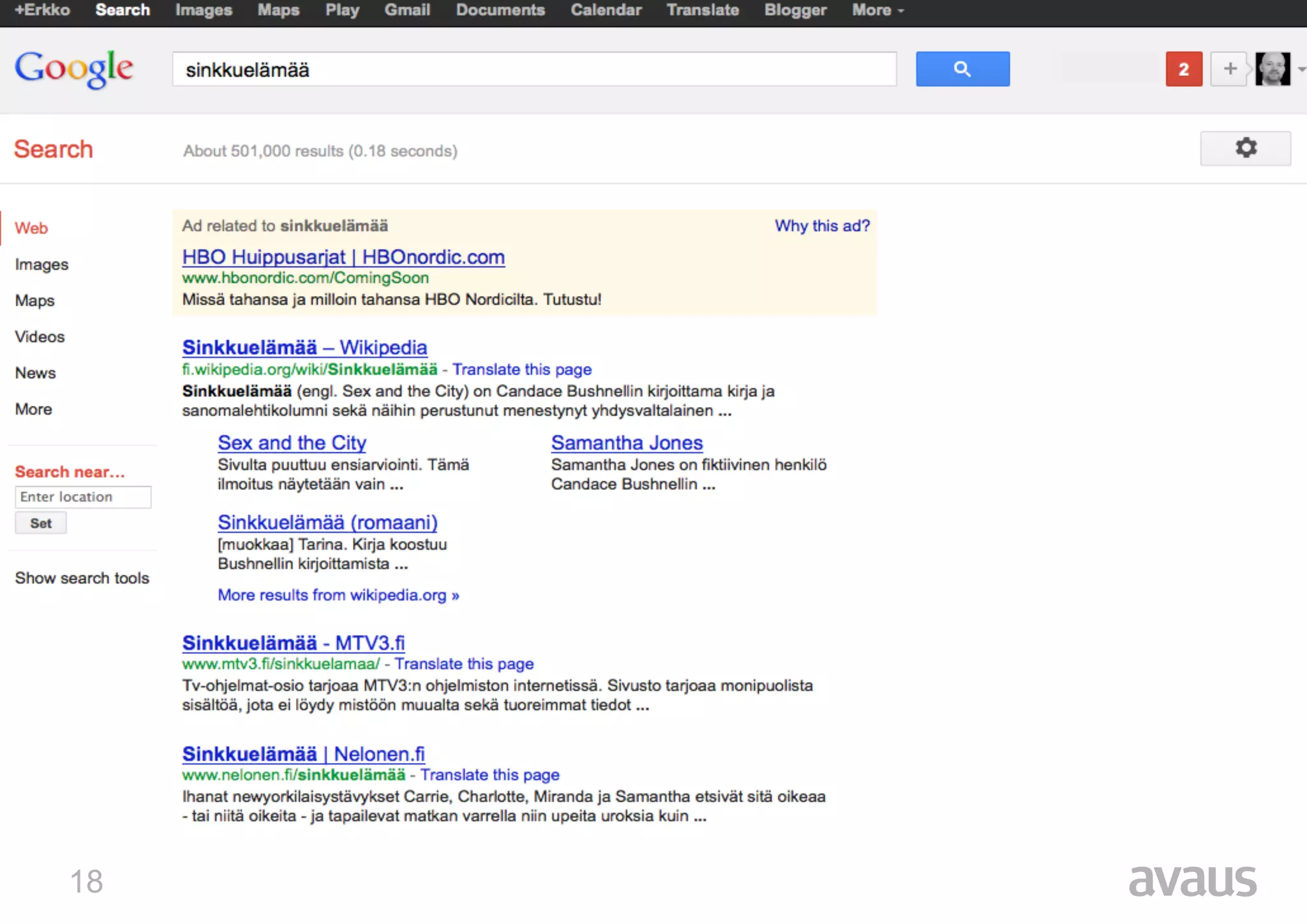Open the settings gear menu

[x=1245, y=149]
